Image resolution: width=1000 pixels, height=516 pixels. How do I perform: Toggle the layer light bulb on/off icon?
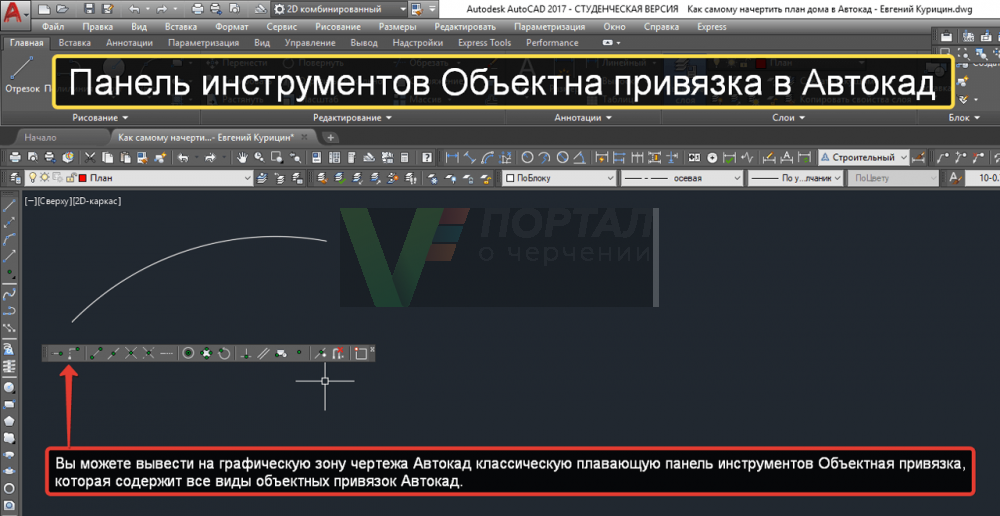click(31, 178)
